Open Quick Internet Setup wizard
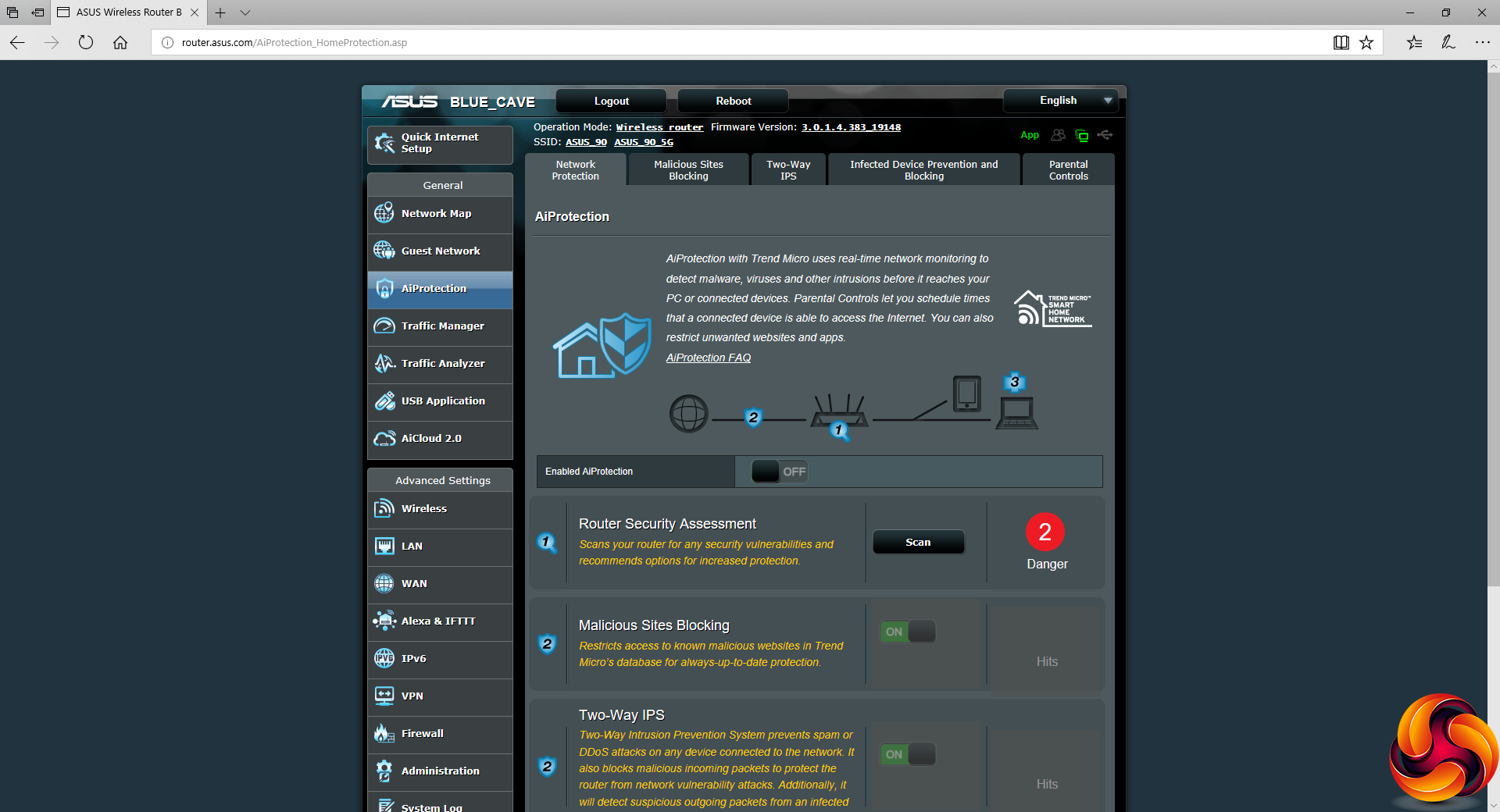Image resolution: width=1500 pixels, height=812 pixels. coord(440,144)
